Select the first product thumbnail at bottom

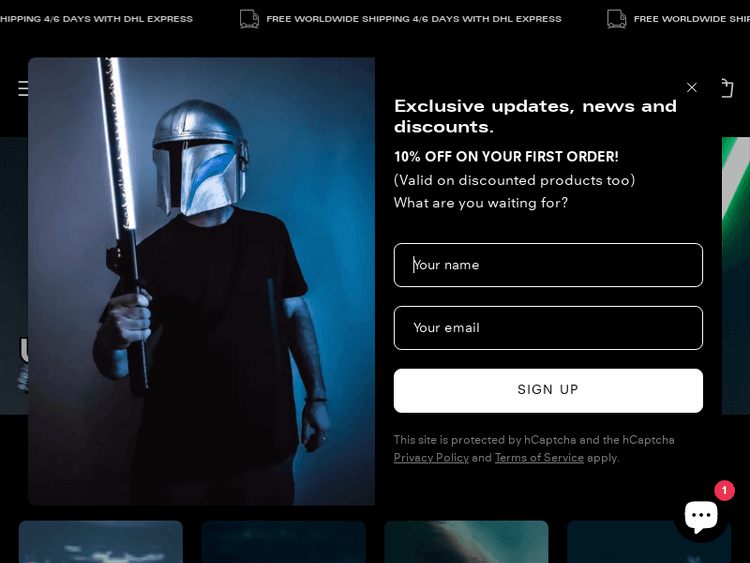[x=101, y=541]
